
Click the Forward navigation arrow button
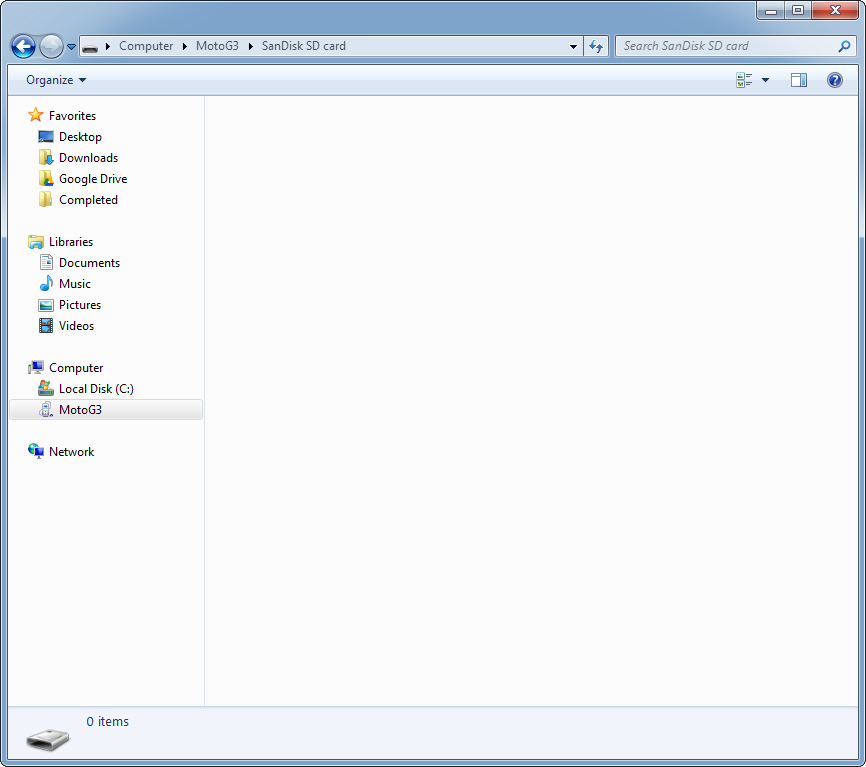[x=51, y=46]
